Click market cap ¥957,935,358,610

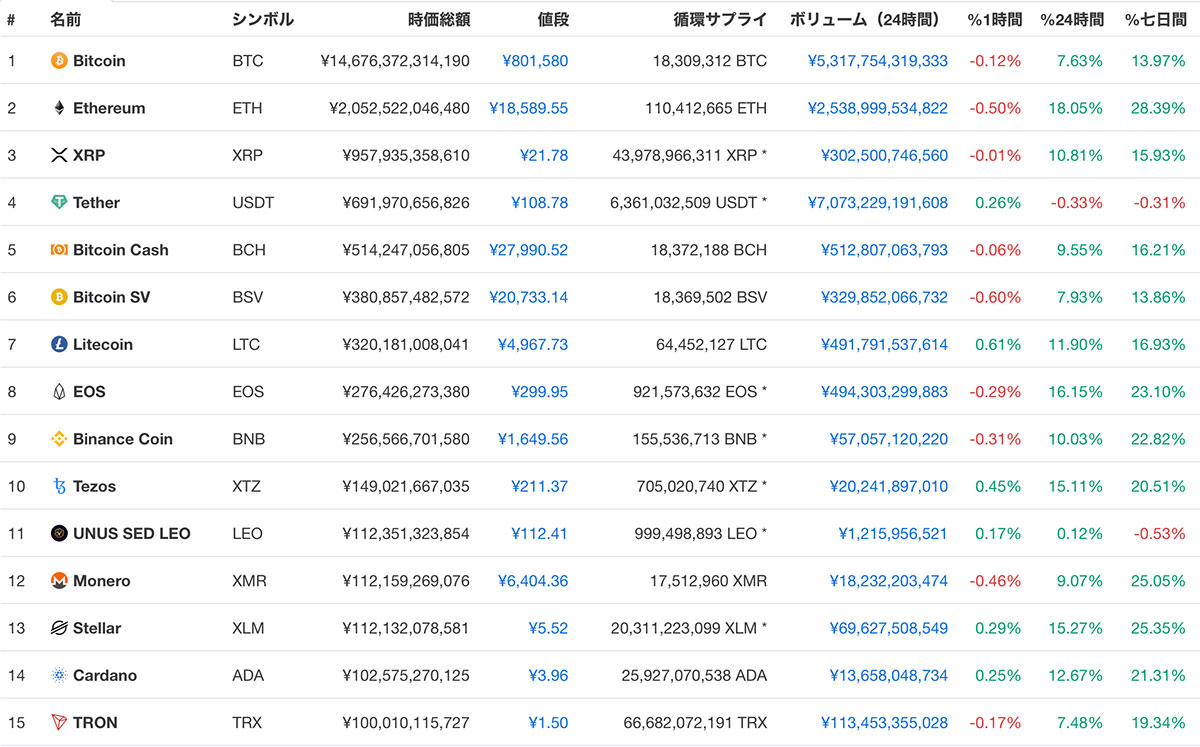point(406,155)
